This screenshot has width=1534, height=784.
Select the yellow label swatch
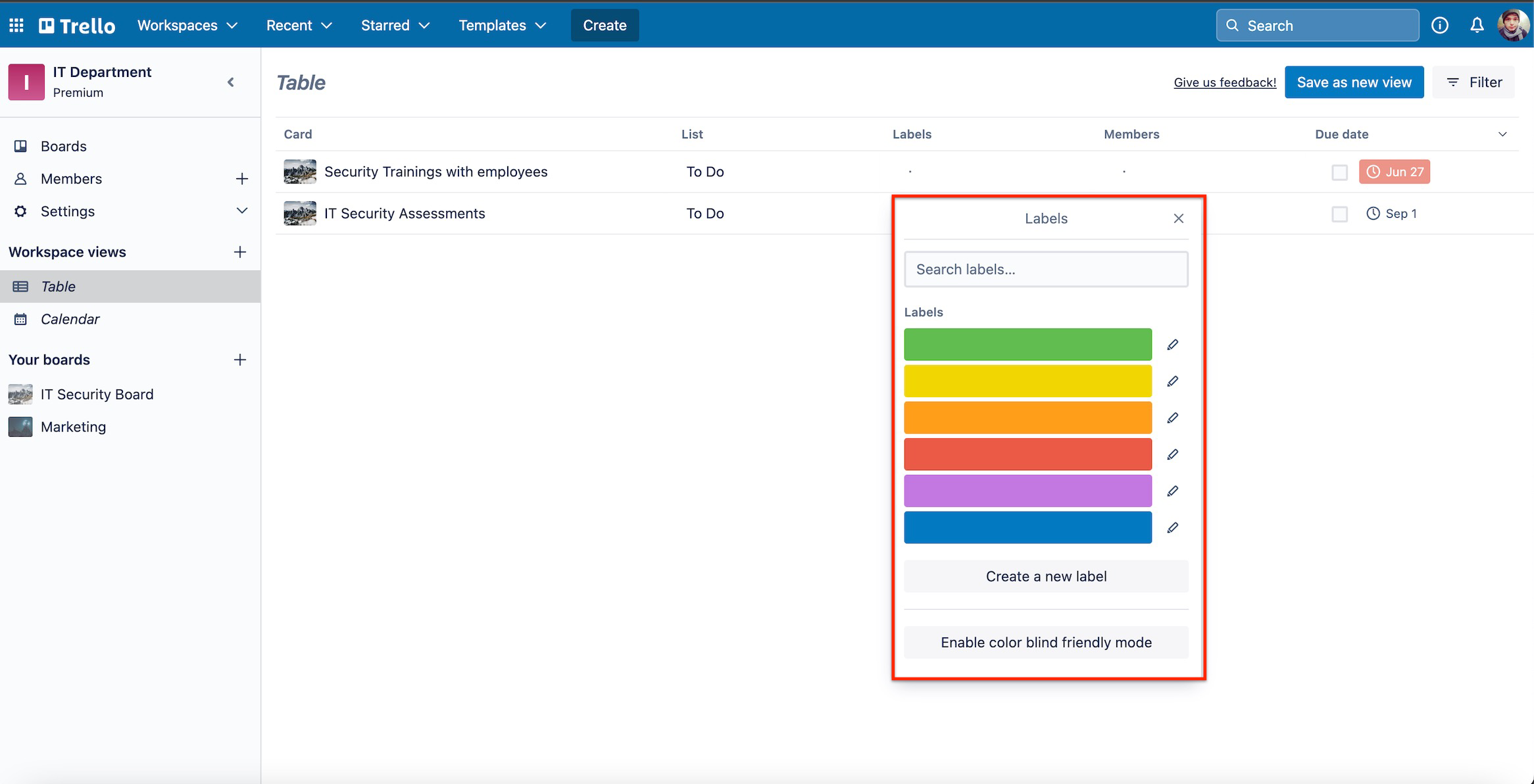click(1027, 381)
